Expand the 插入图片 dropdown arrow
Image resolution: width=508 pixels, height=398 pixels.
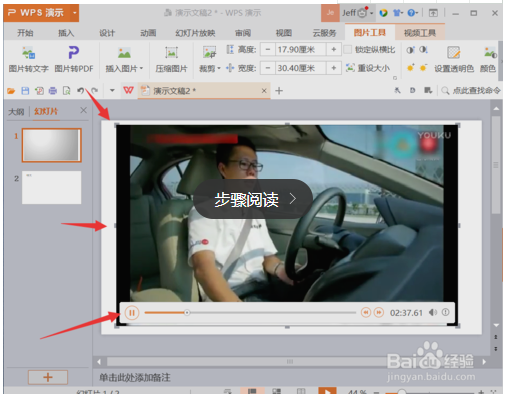click(x=141, y=68)
